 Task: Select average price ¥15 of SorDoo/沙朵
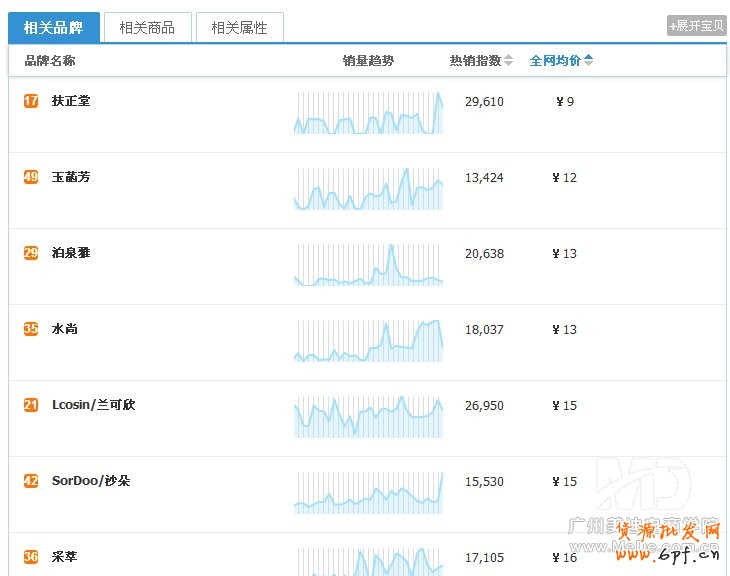(x=564, y=481)
